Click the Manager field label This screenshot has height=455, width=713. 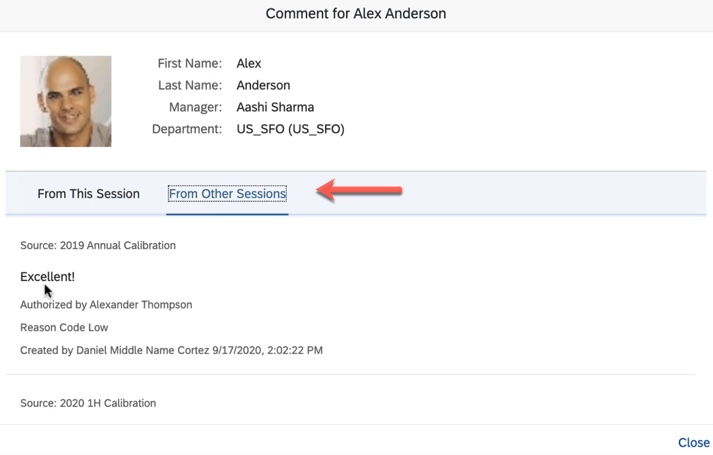pos(195,107)
